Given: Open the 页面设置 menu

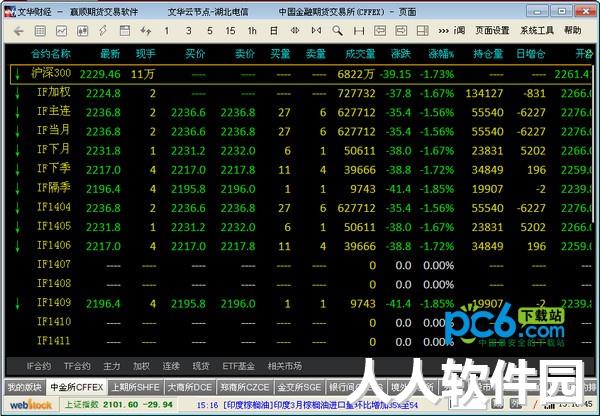Looking at the screenshot, I should click(x=492, y=31).
